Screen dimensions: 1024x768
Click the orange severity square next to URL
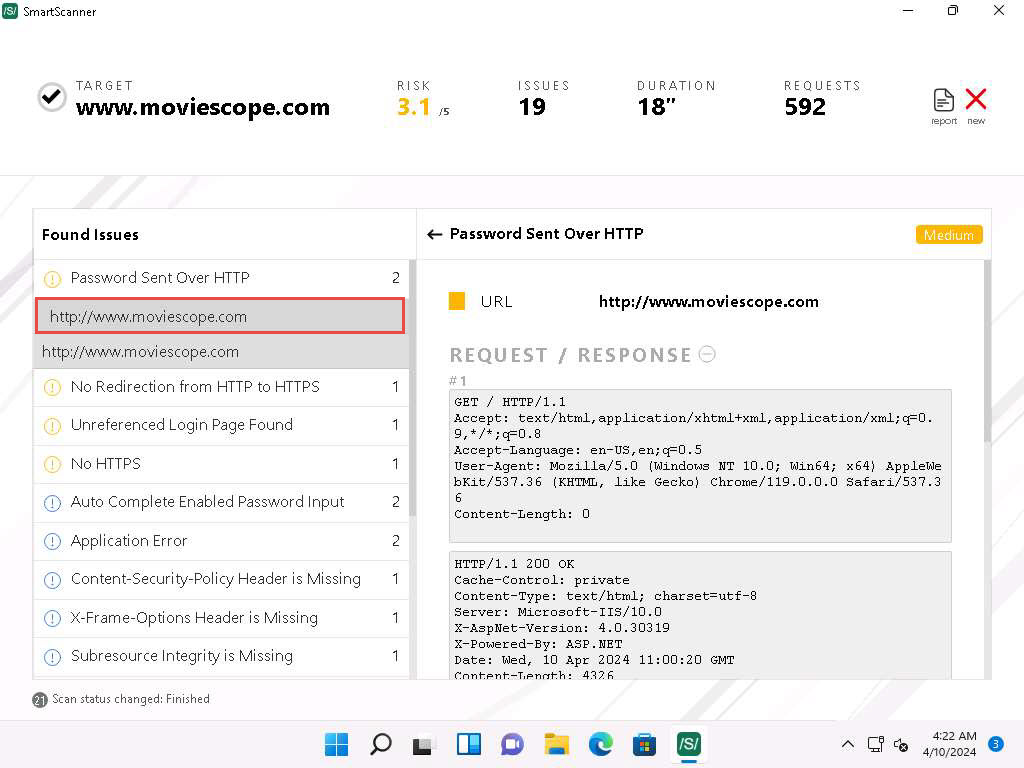click(x=457, y=302)
